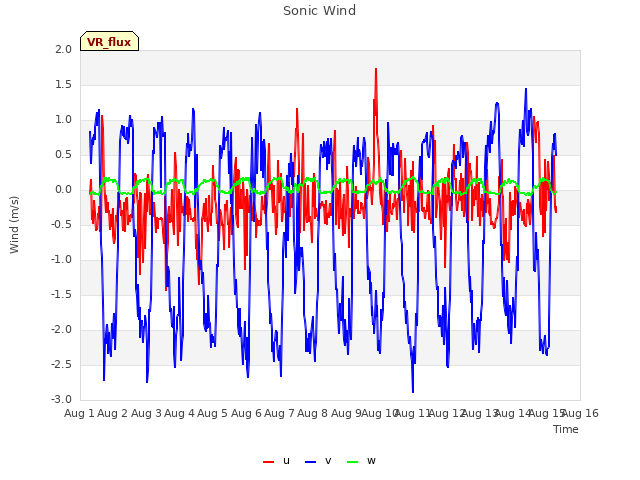Viewport: 640px width, 480px height.
Task: Select the Aug 2 x-axis label
Action: coord(113,413)
